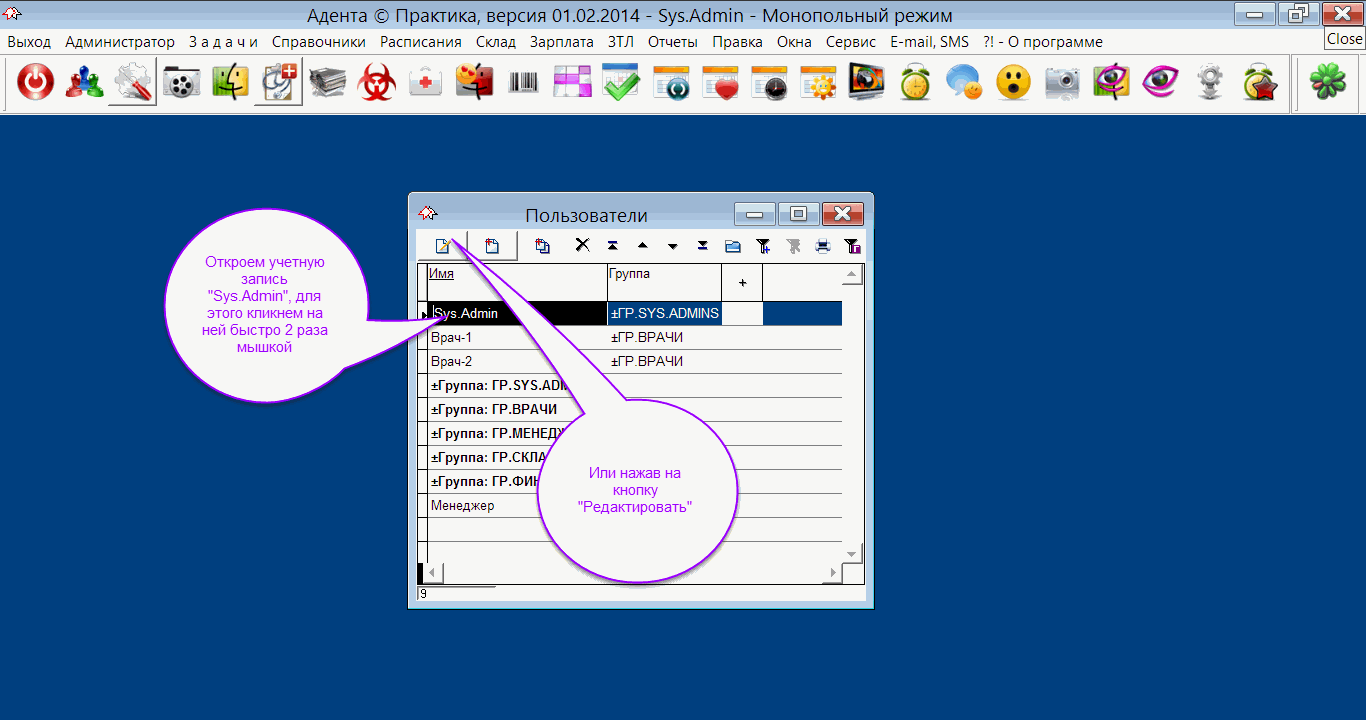Expand the ±Группа: ГР.SYS.ADMINS group row
Screen dimensions: 1366x720
tap(494, 386)
